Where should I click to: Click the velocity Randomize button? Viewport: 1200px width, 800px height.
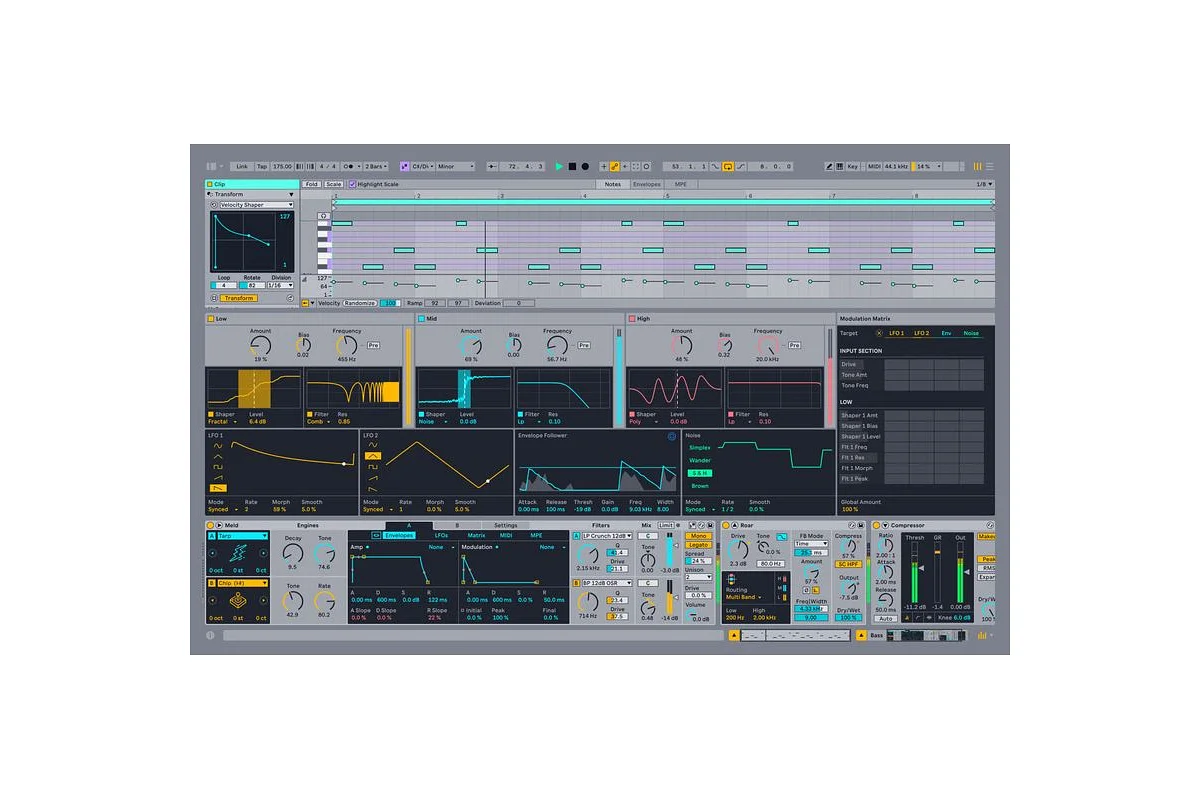[x=360, y=303]
